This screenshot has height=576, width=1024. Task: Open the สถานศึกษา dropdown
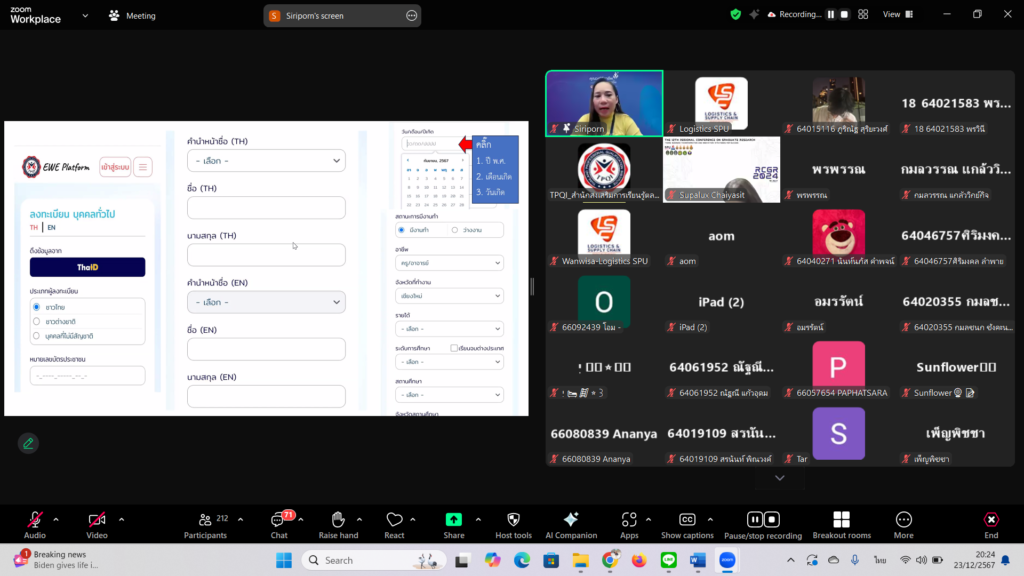click(x=449, y=394)
